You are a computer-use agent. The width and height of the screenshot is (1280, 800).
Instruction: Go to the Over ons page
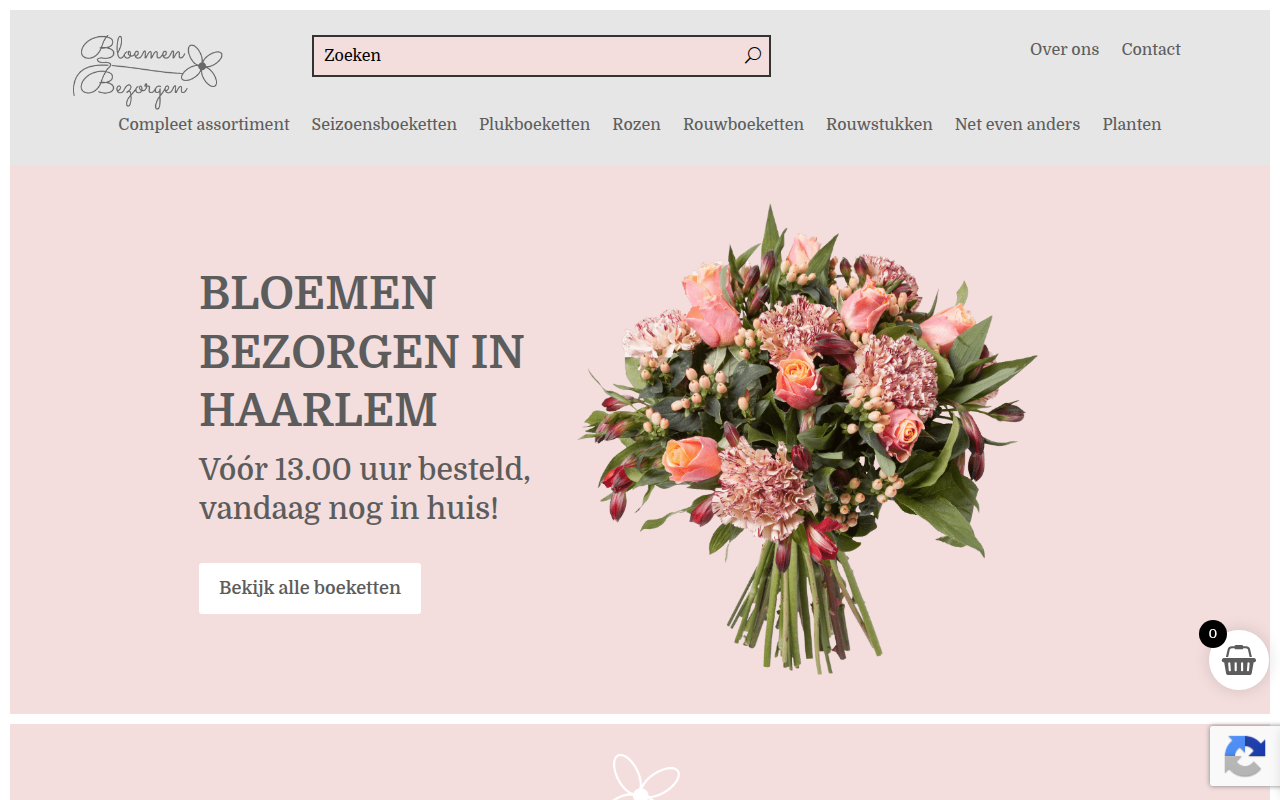1064,50
